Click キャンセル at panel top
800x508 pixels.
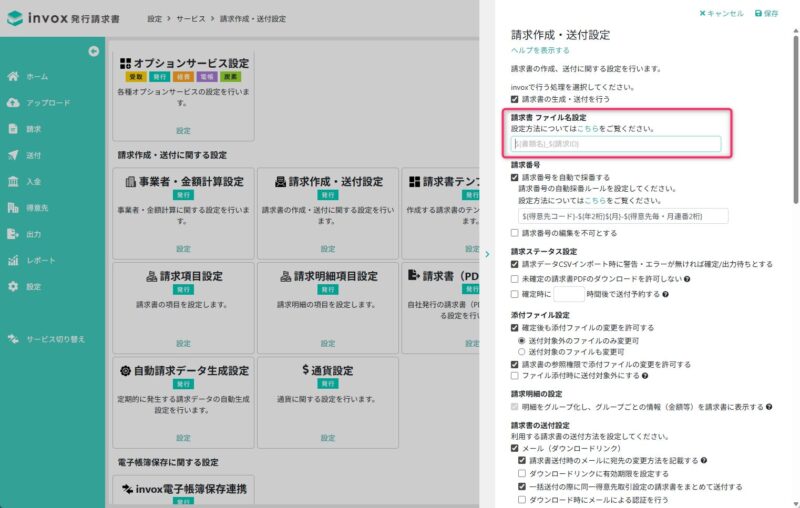pyautogui.click(x=721, y=13)
